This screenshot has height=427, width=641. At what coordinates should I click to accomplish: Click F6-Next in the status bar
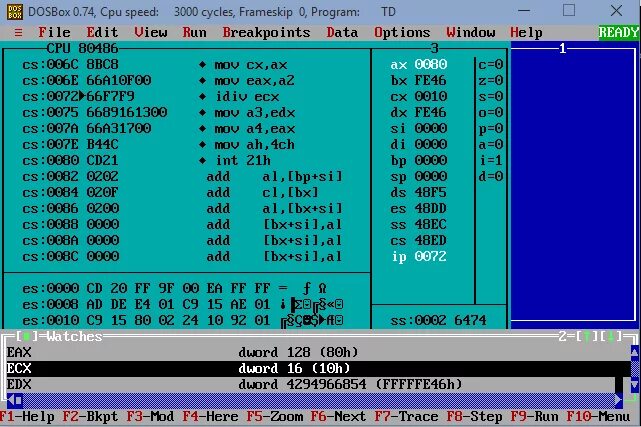tap(338, 416)
